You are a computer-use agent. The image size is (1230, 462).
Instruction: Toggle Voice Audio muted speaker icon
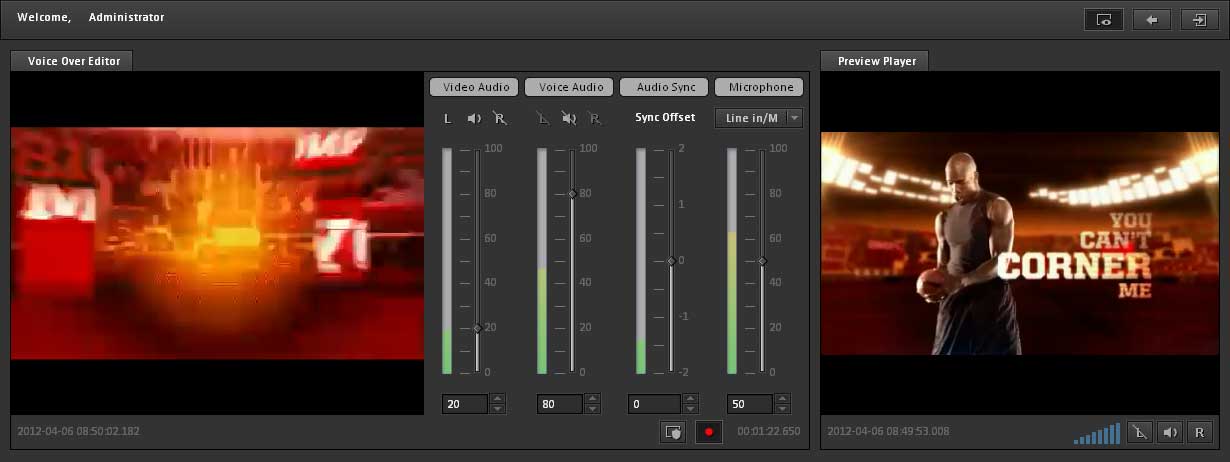click(x=569, y=119)
